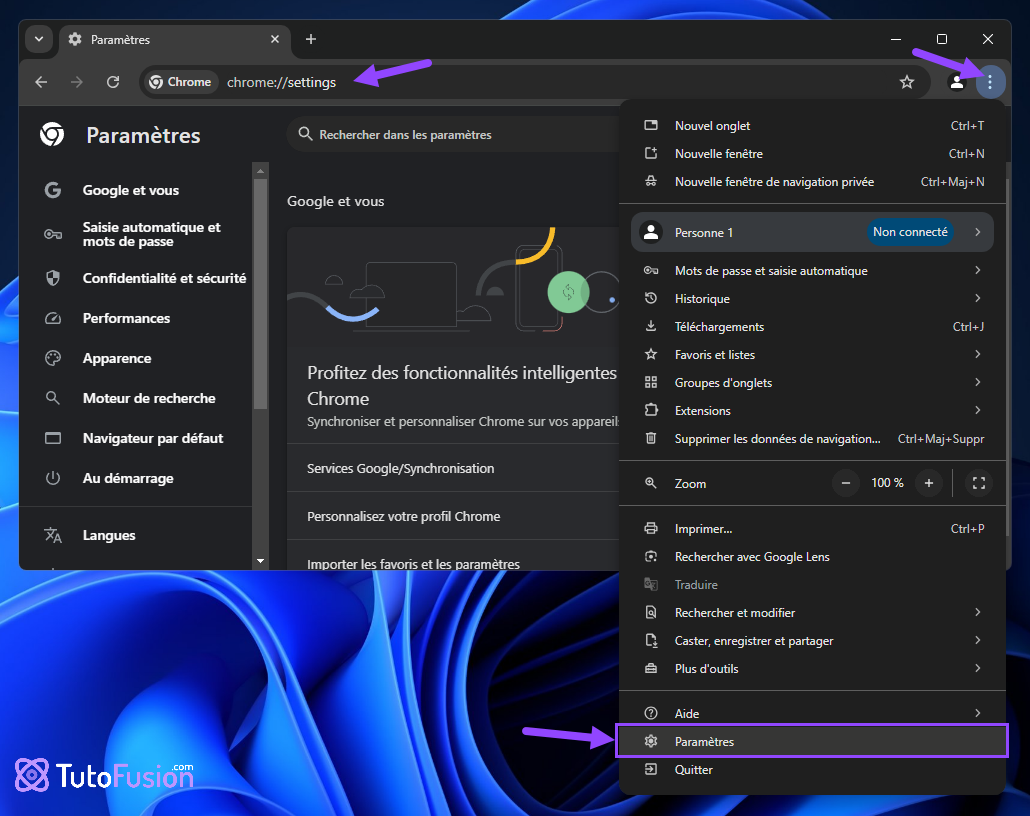
Task: Choose Quitter to exit Chrome
Action: [812, 770]
